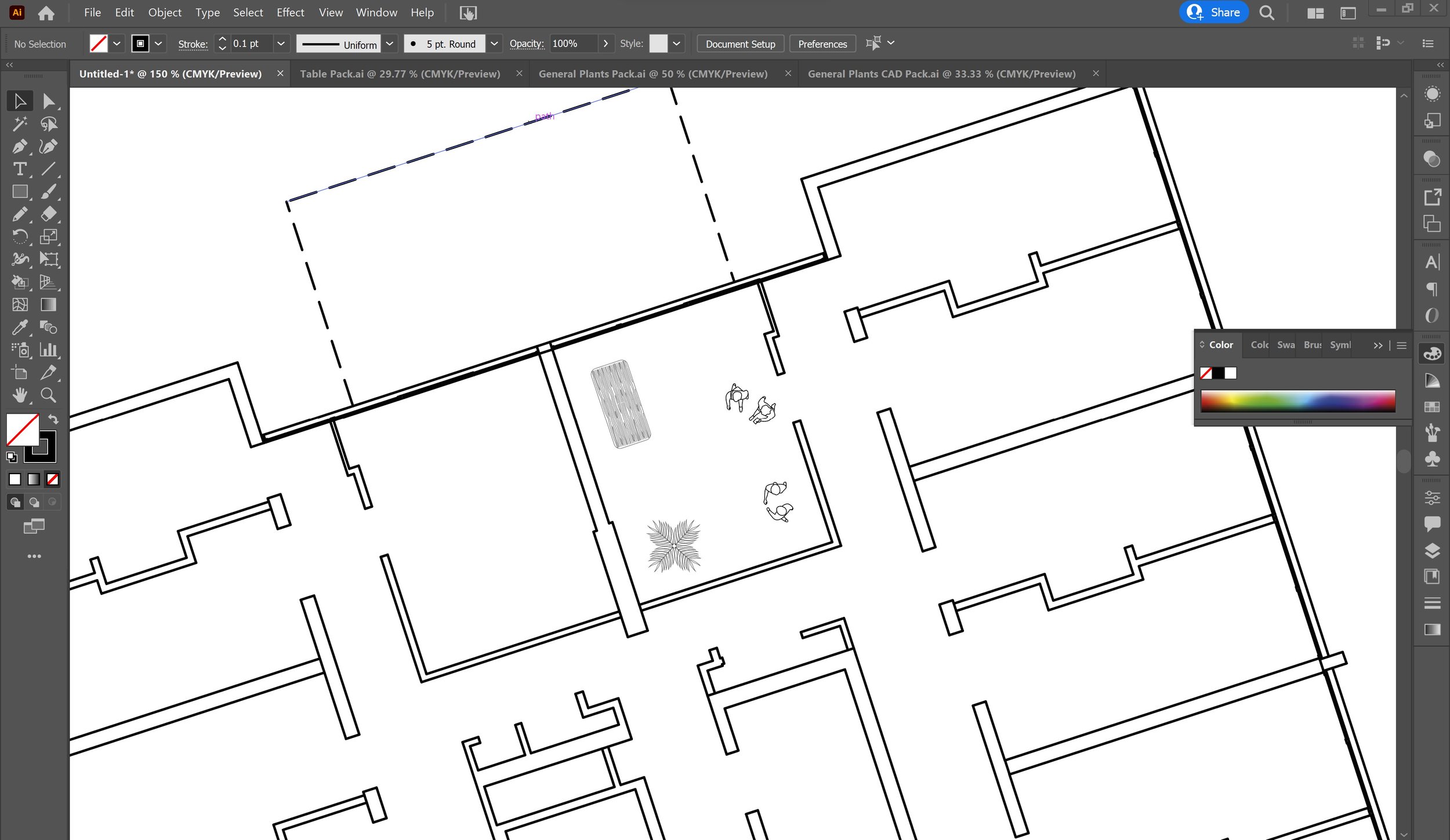Enable Draw Normal mode
Viewport: 1450px width, 840px height.
16,502
